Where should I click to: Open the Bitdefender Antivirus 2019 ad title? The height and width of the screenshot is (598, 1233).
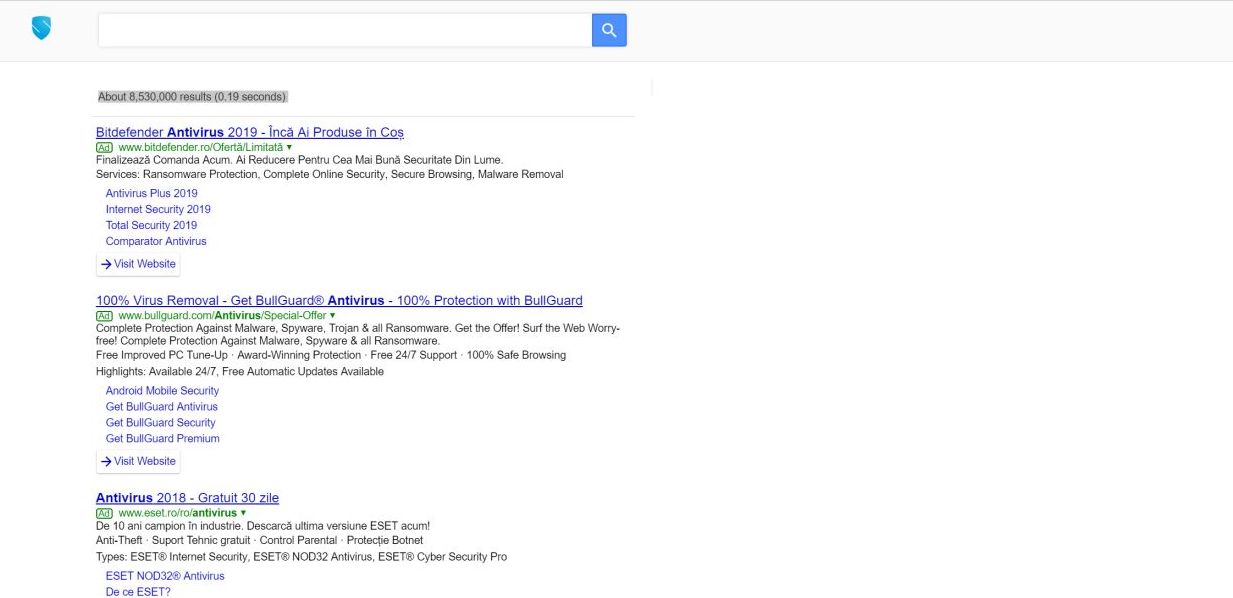tap(249, 132)
